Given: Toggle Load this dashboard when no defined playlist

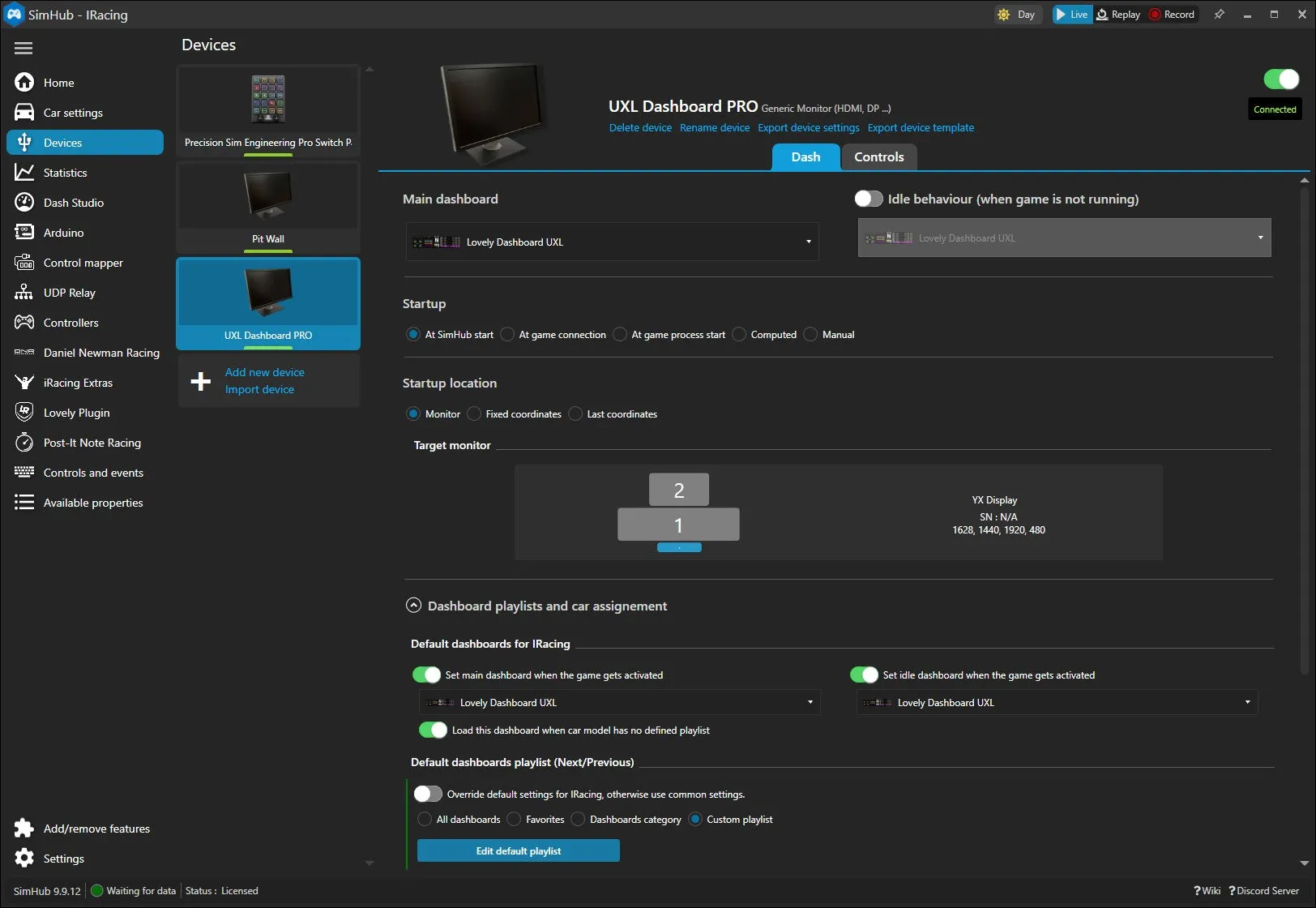Looking at the screenshot, I should pyautogui.click(x=433, y=730).
